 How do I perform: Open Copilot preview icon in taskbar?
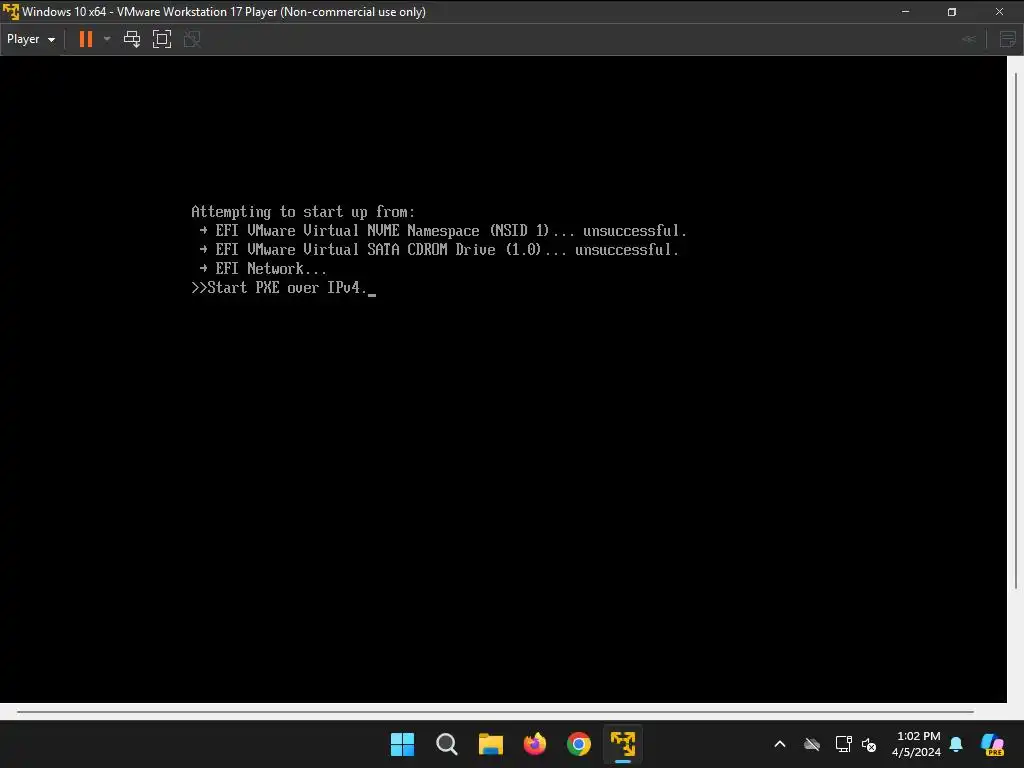pos(993,744)
